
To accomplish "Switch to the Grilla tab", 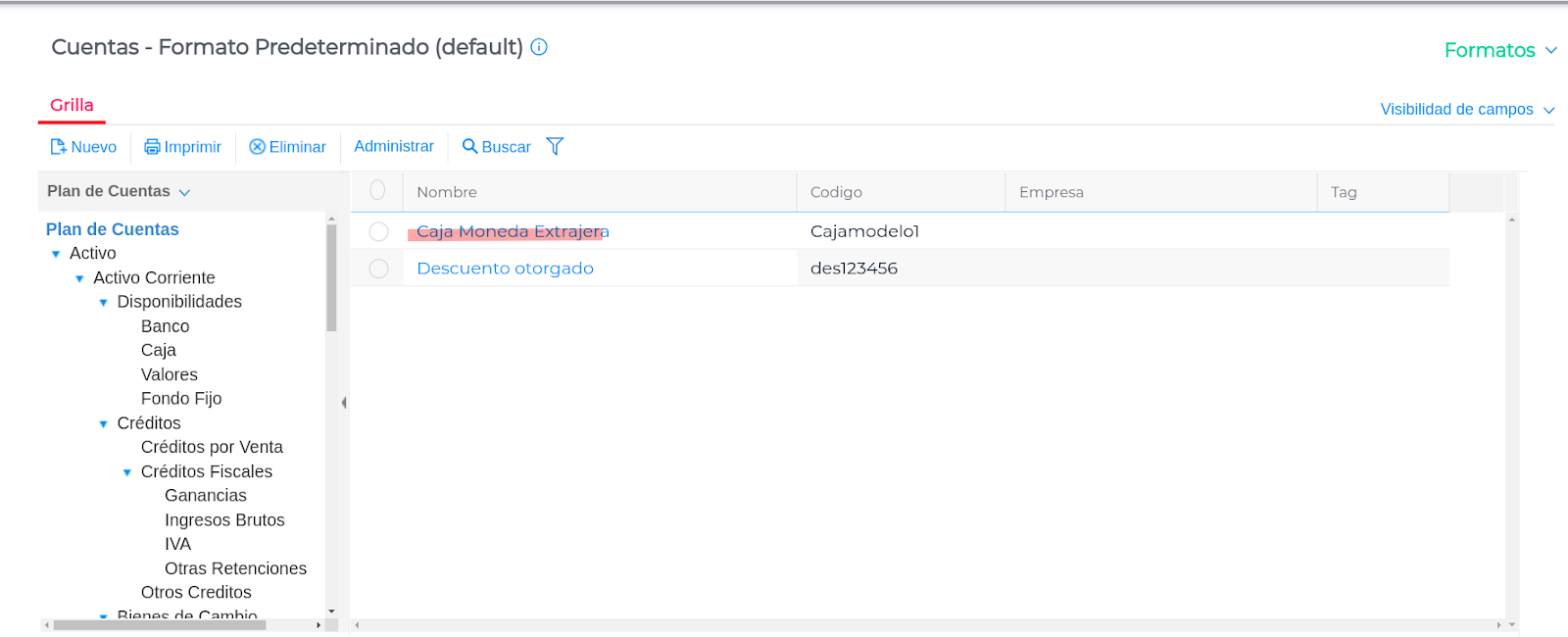I will tap(72, 106).
